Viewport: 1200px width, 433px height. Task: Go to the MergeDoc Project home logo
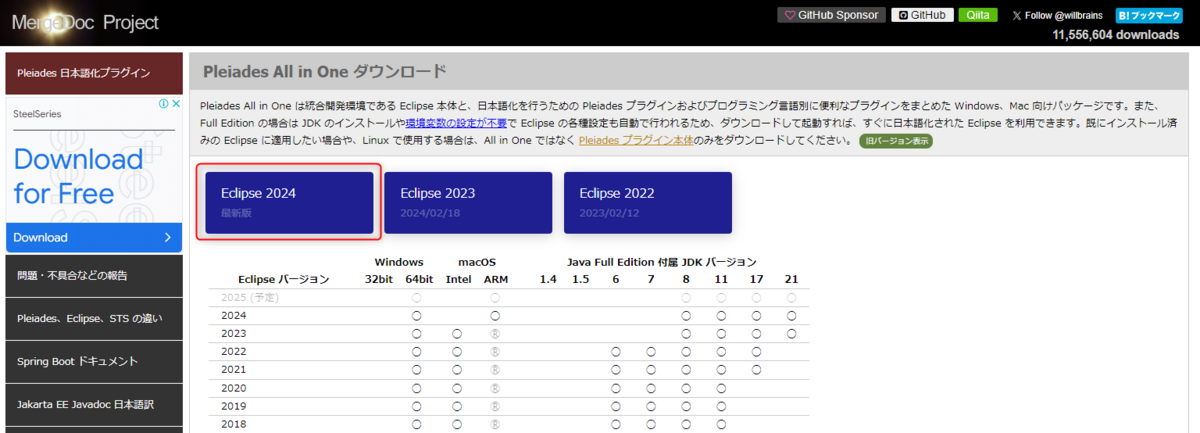coord(85,22)
